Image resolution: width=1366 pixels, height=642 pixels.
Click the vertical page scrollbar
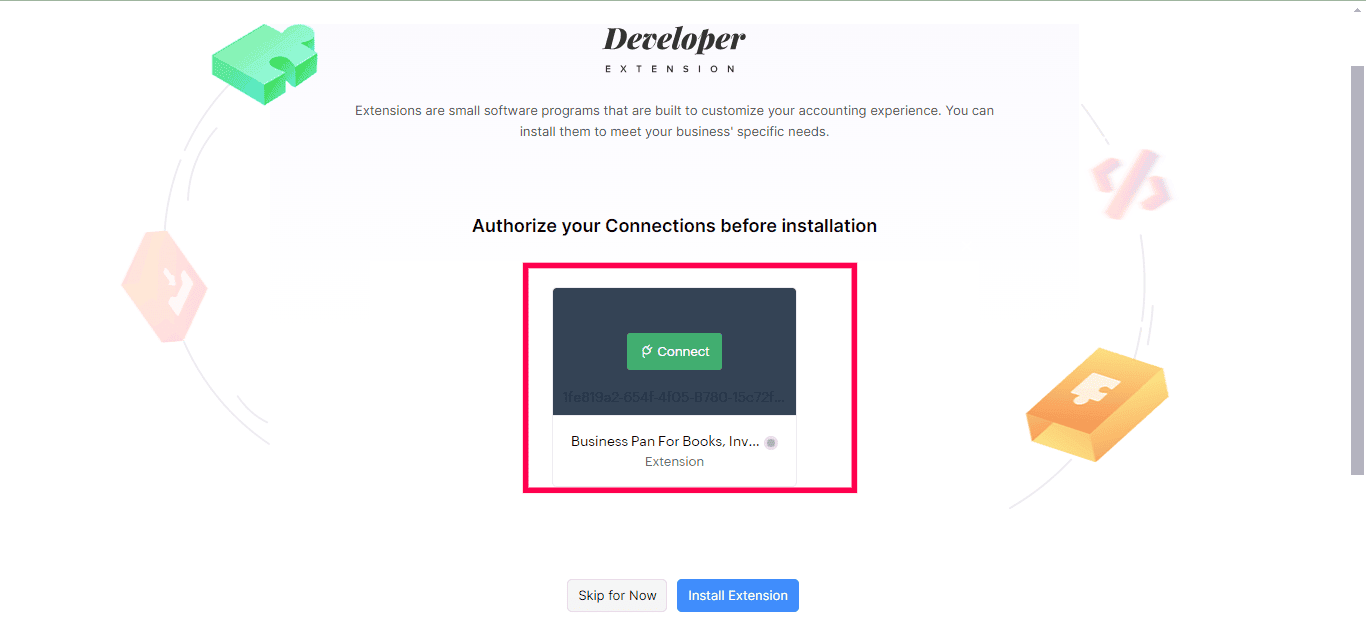1357,270
